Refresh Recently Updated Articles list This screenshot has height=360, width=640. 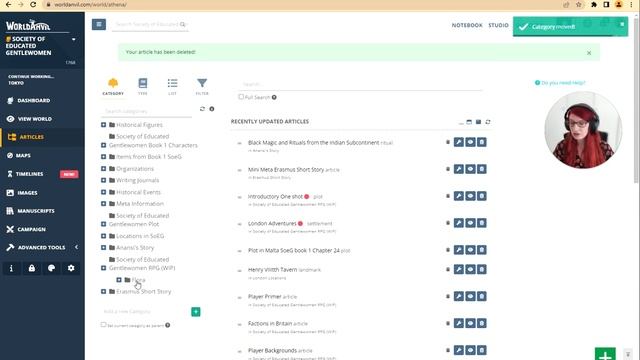pyautogui.click(x=488, y=122)
